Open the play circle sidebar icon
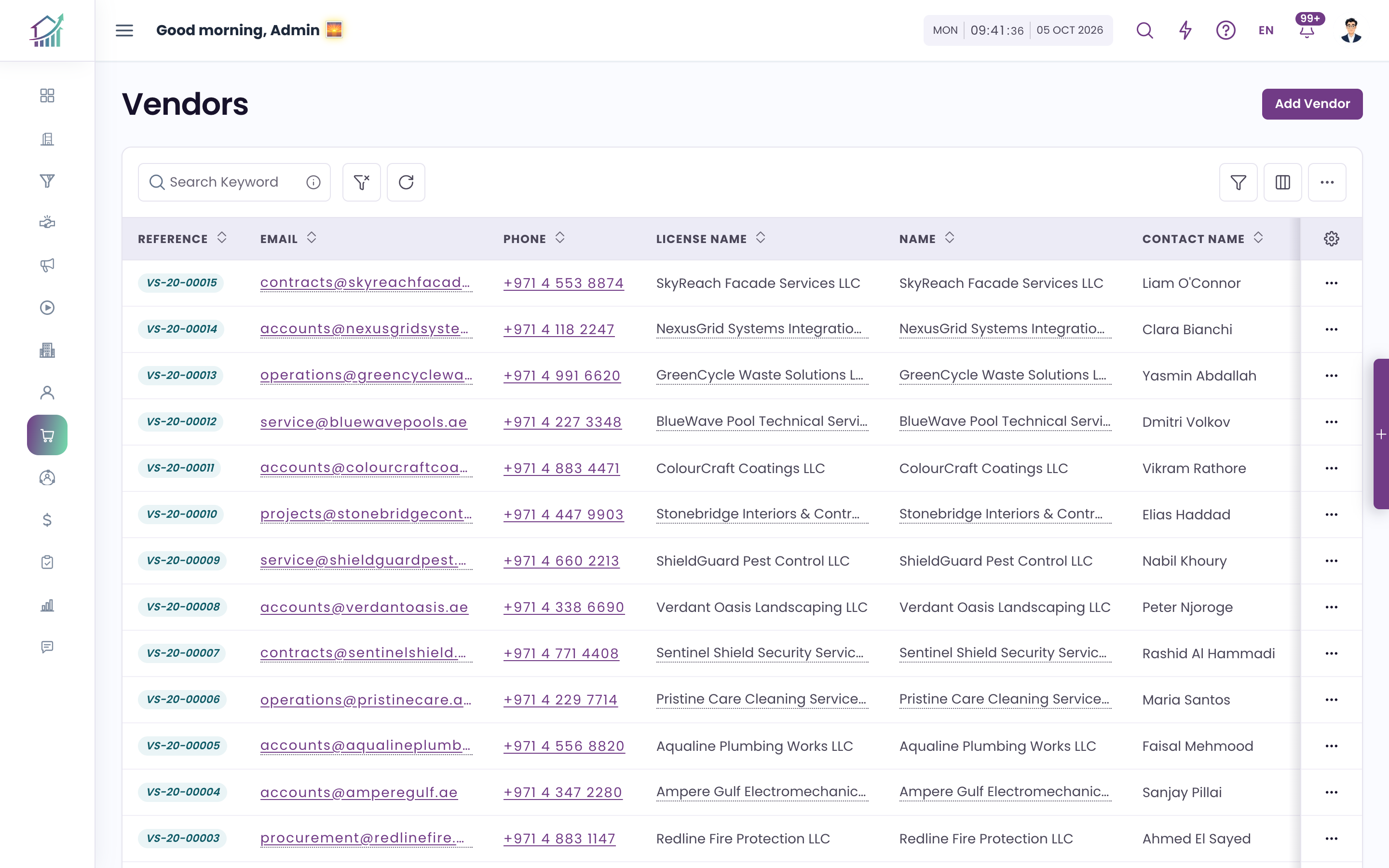The height and width of the screenshot is (868, 1389). click(47, 308)
